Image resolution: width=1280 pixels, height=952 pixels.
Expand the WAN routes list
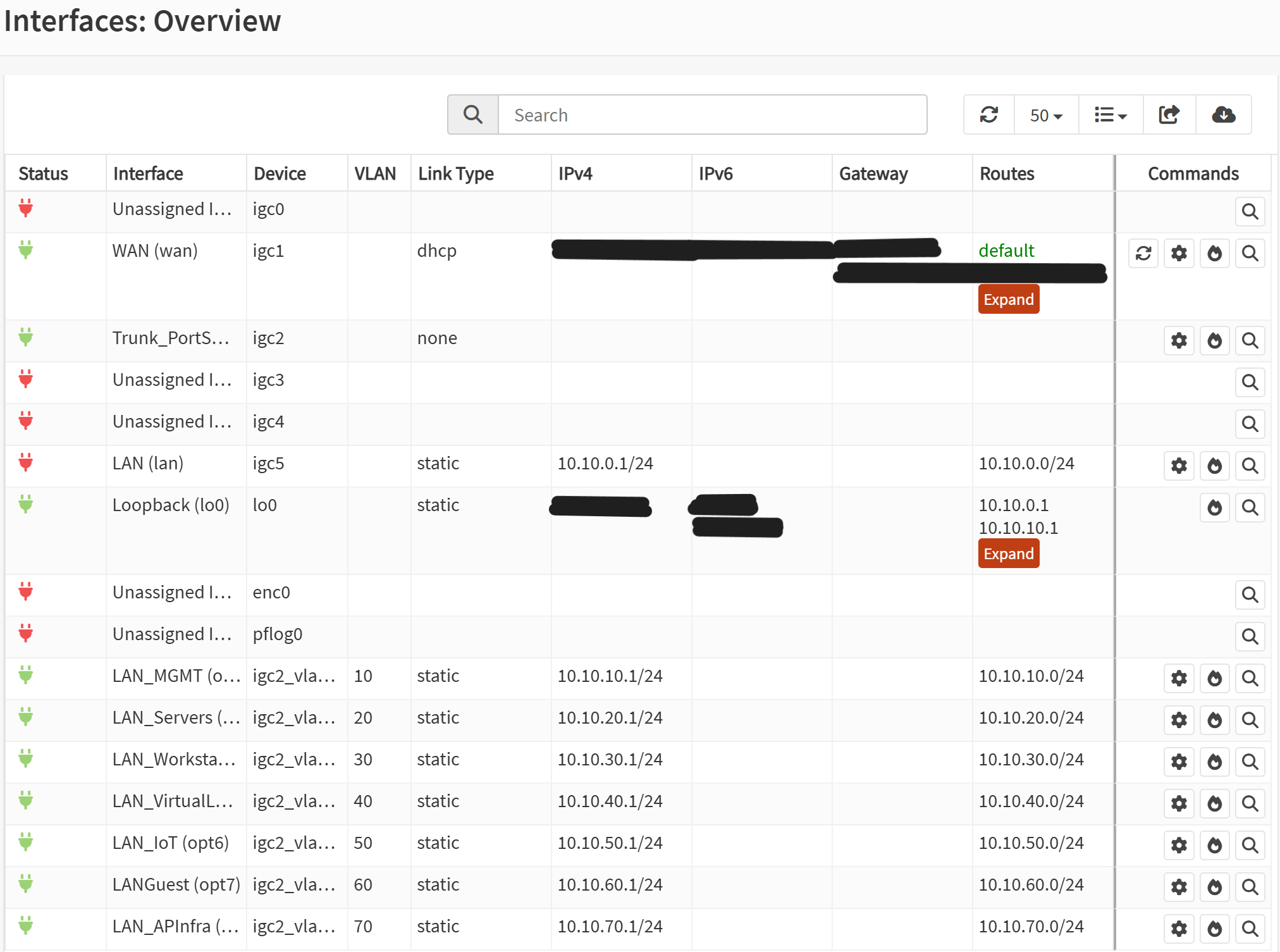coord(1008,299)
